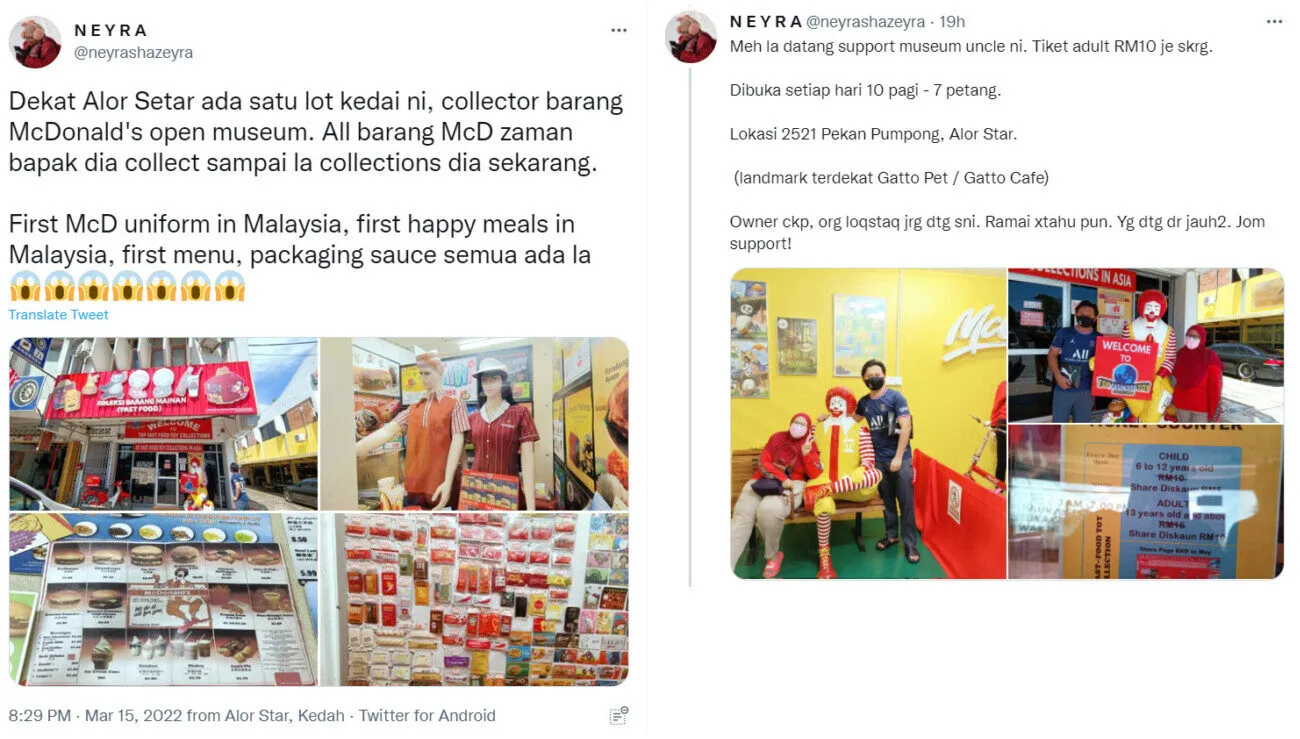
Task: Click the 19h timestamp on the right tweet
Action: pyautogui.click(x=951, y=21)
